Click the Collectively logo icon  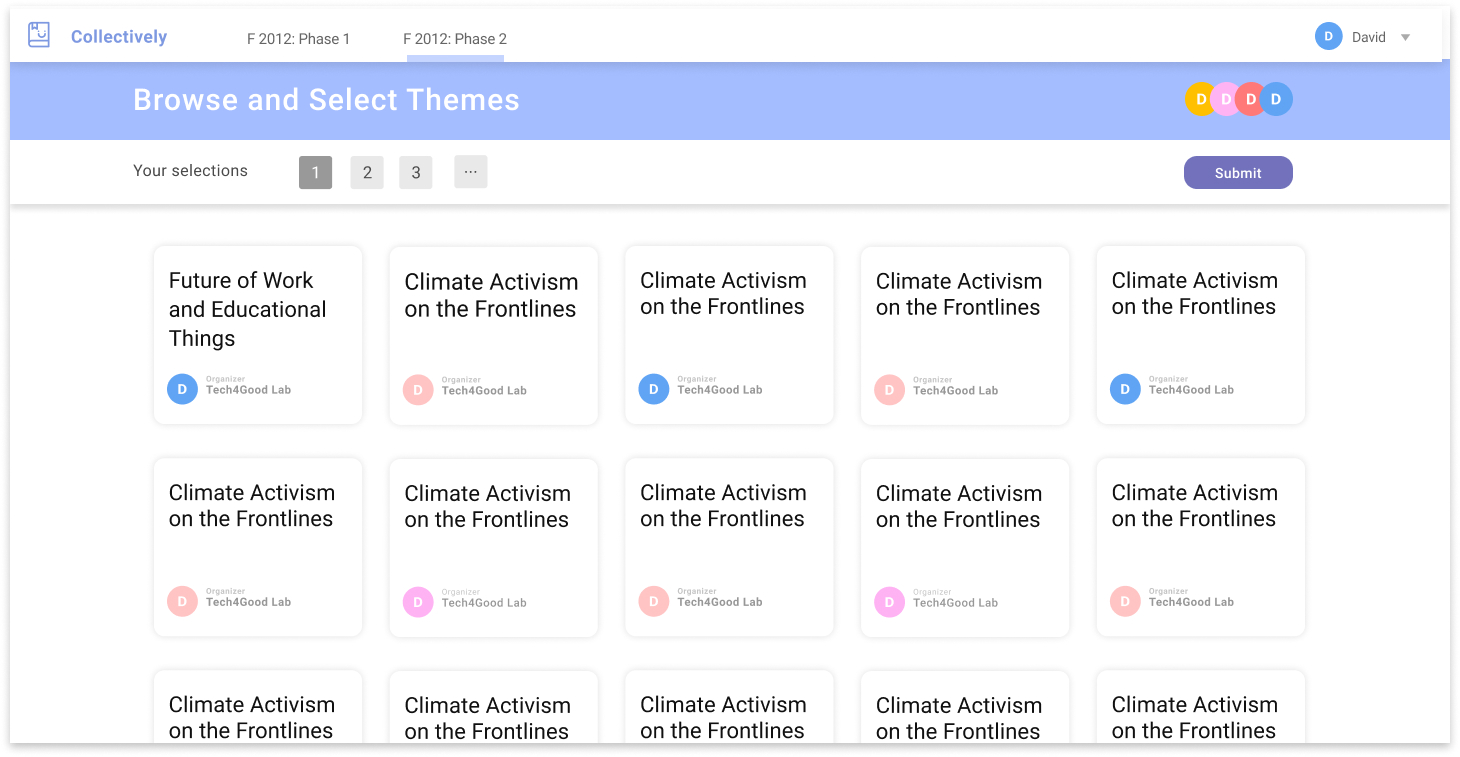[39, 36]
